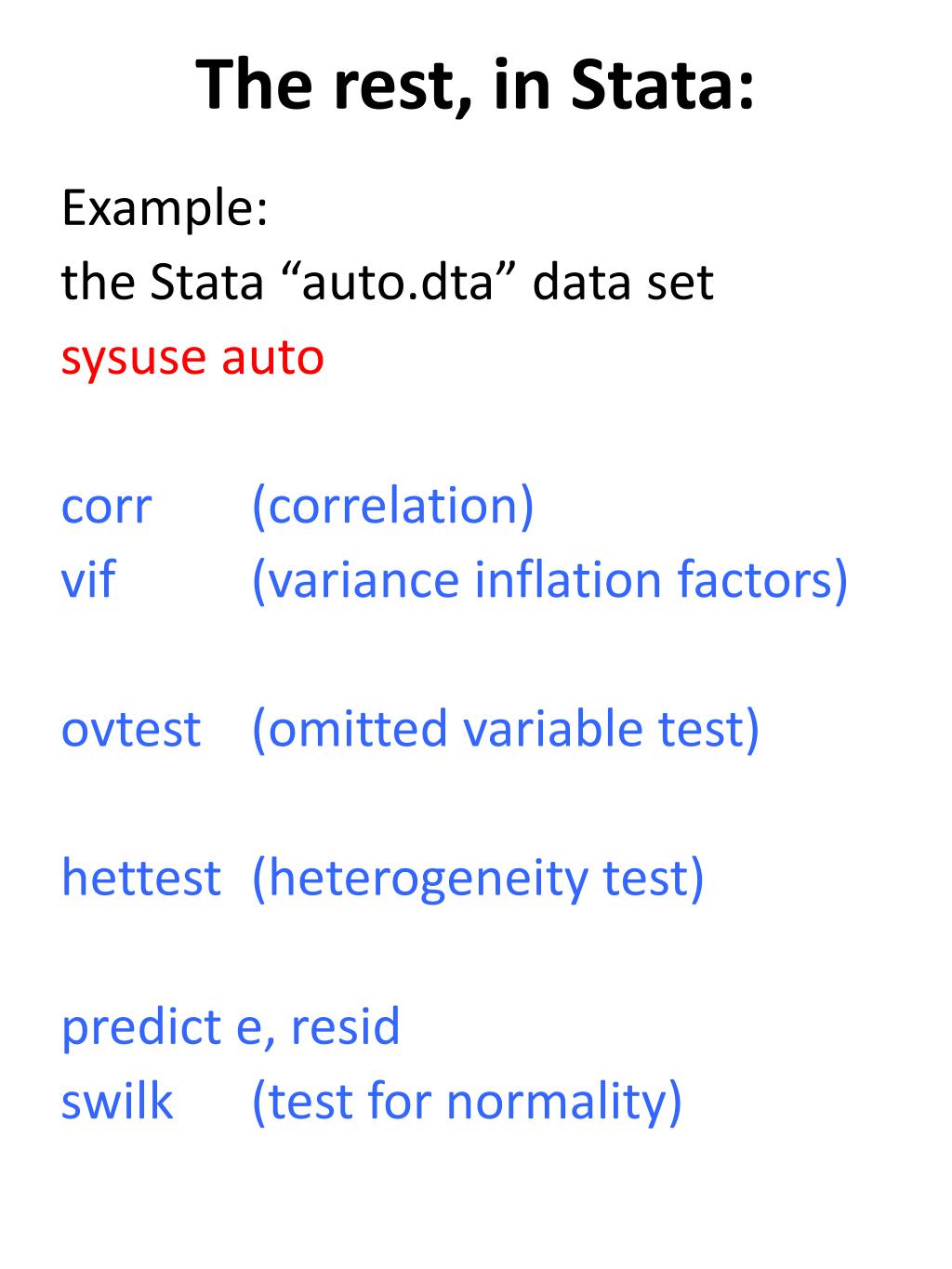Click the red "sysuse auto" command

click(192, 359)
